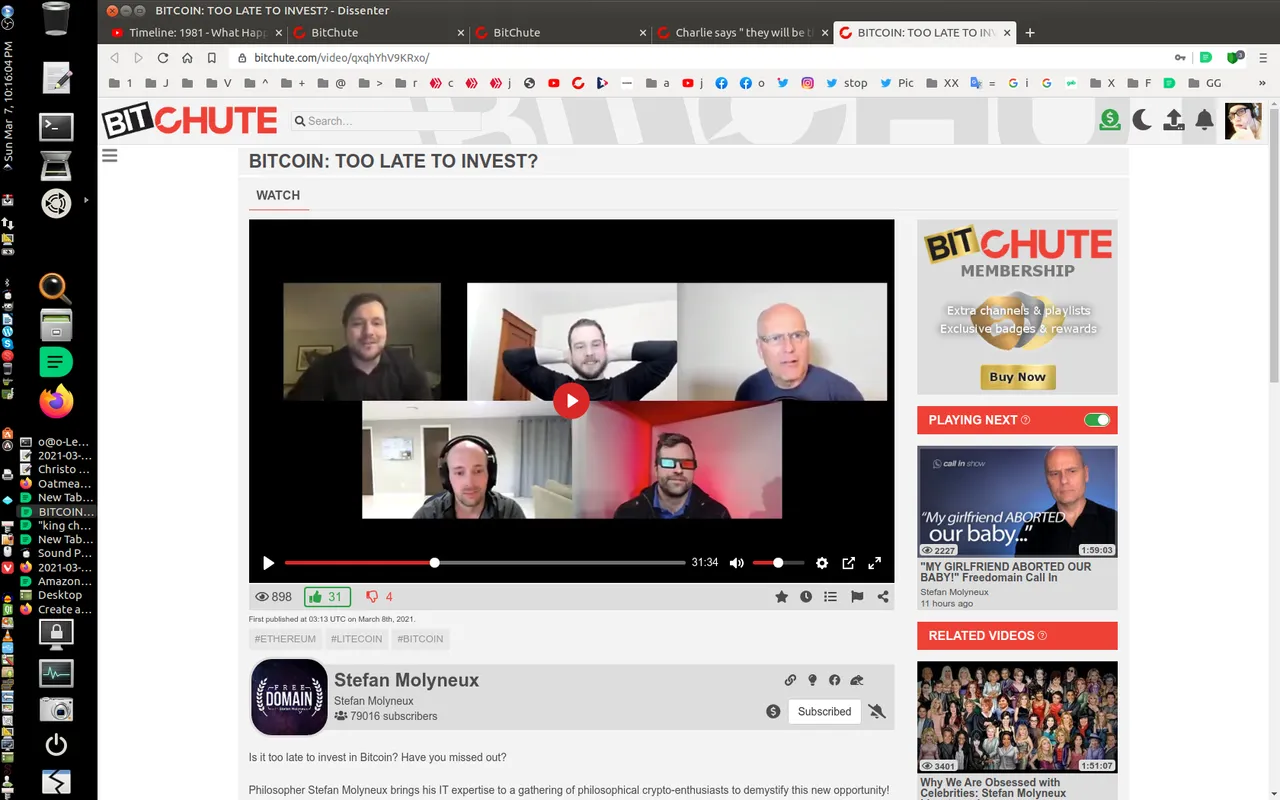Open the #LITECOIN hashtag
1280x800 pixels.
356,639
